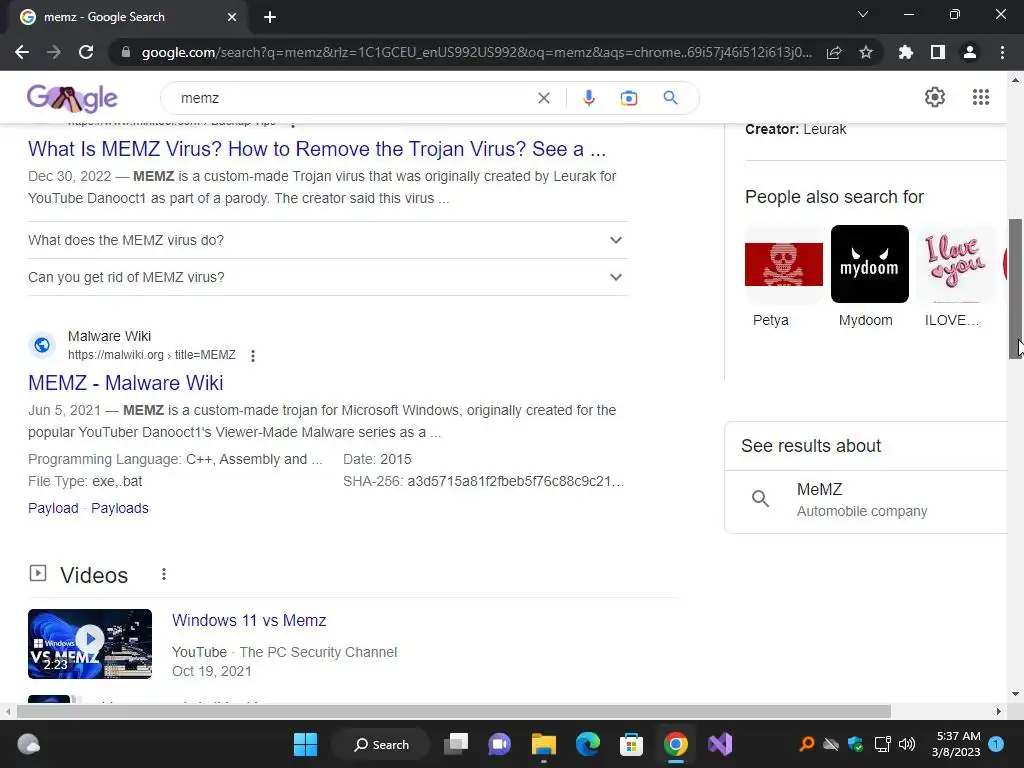Open Chrome extensions puzzle icon

coord(906,52)
